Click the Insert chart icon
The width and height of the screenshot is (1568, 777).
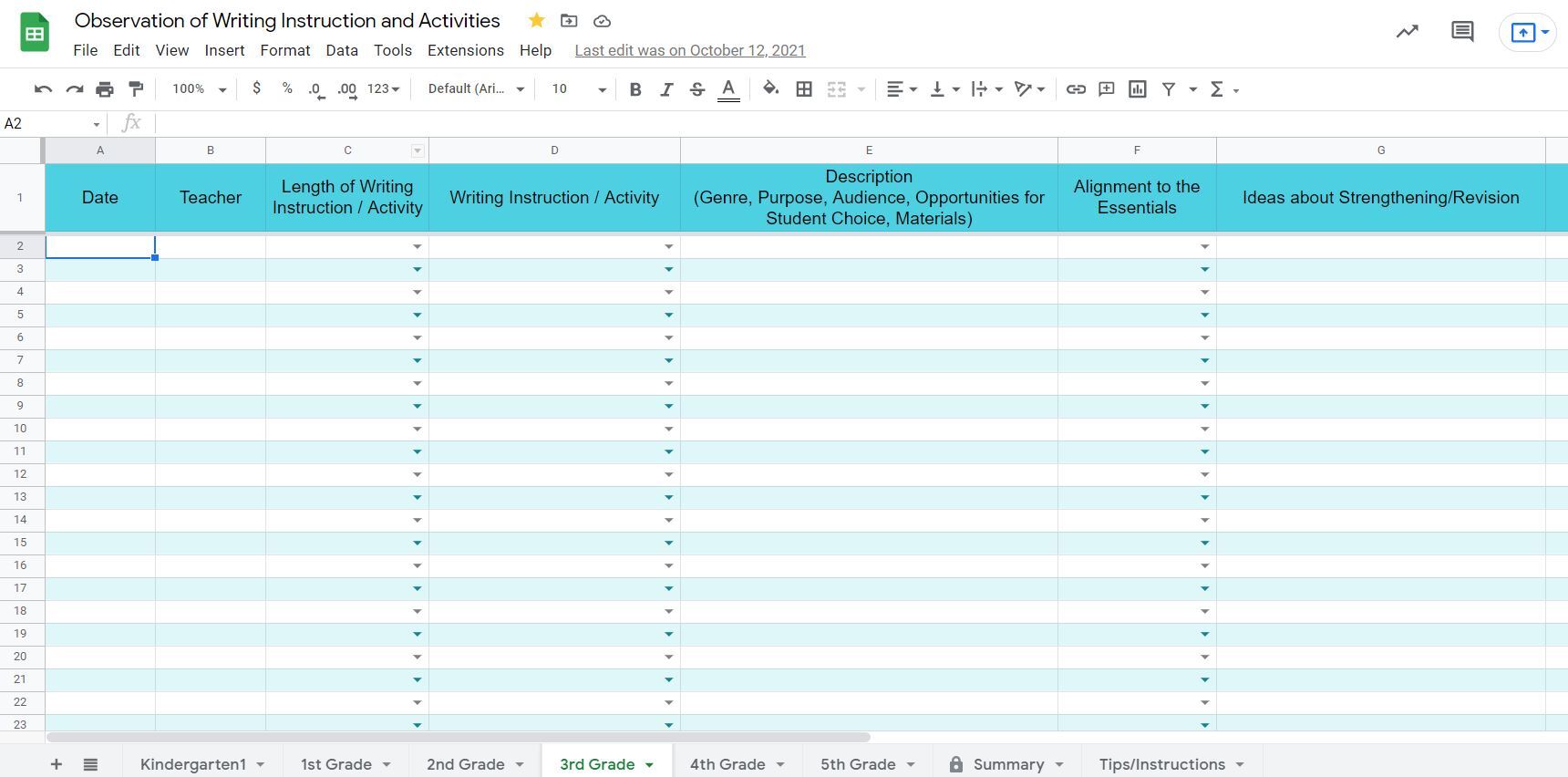(1138, 88)
